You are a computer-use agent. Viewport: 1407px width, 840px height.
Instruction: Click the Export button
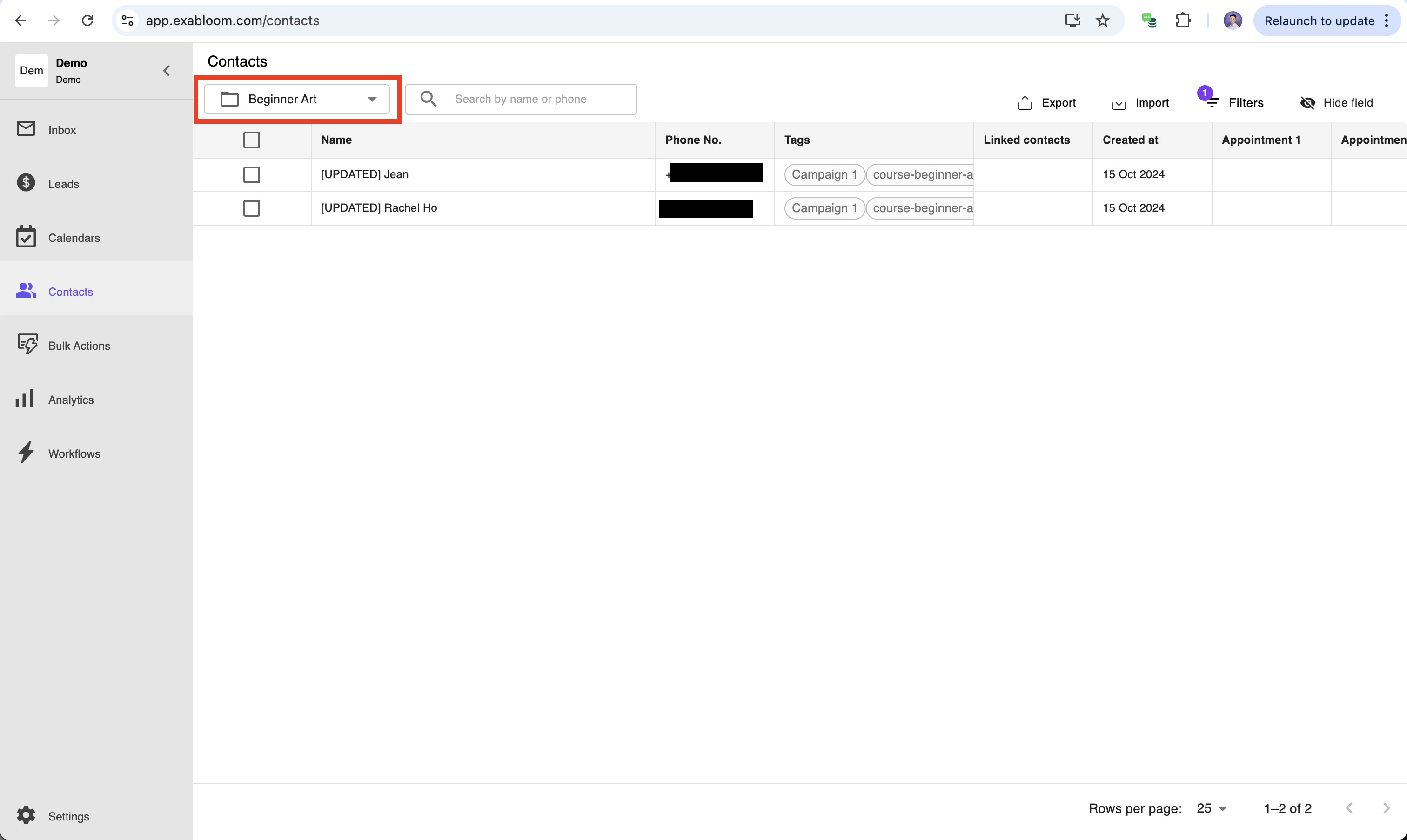1046,102
